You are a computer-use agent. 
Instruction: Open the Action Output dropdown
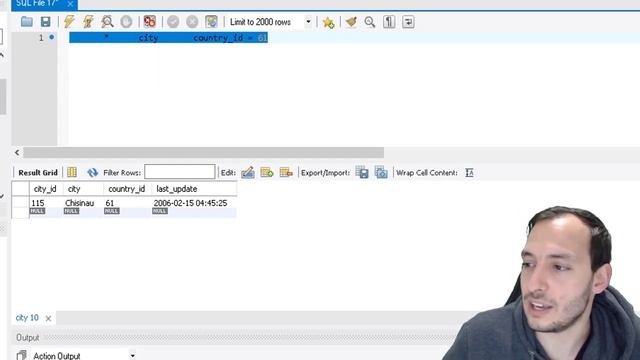[x=133, y=356]
